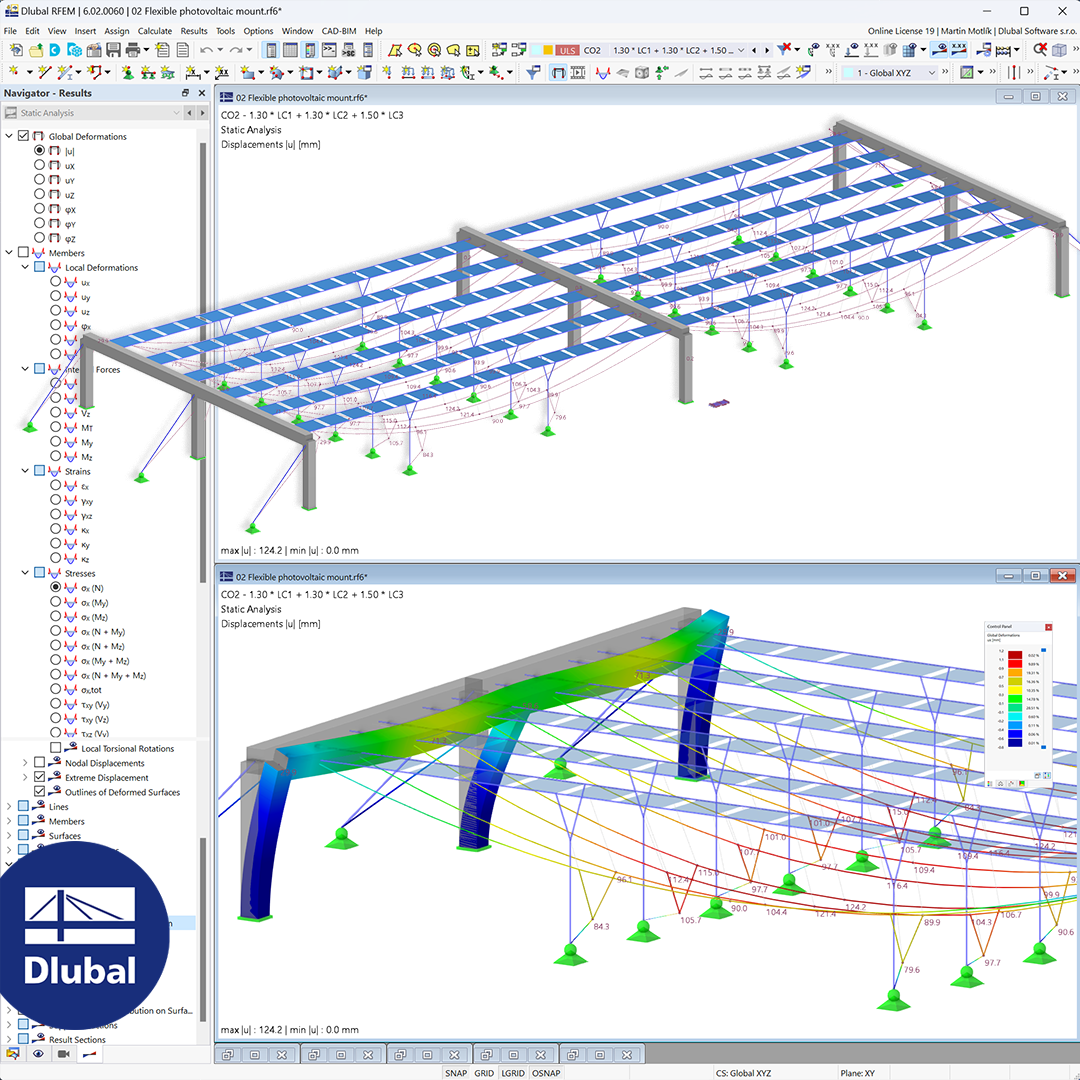Expand the Nodal Displacements tree node
The height and width of the screenshot is (1080, 1080).
pyautogui.click(x=25, y=762)
